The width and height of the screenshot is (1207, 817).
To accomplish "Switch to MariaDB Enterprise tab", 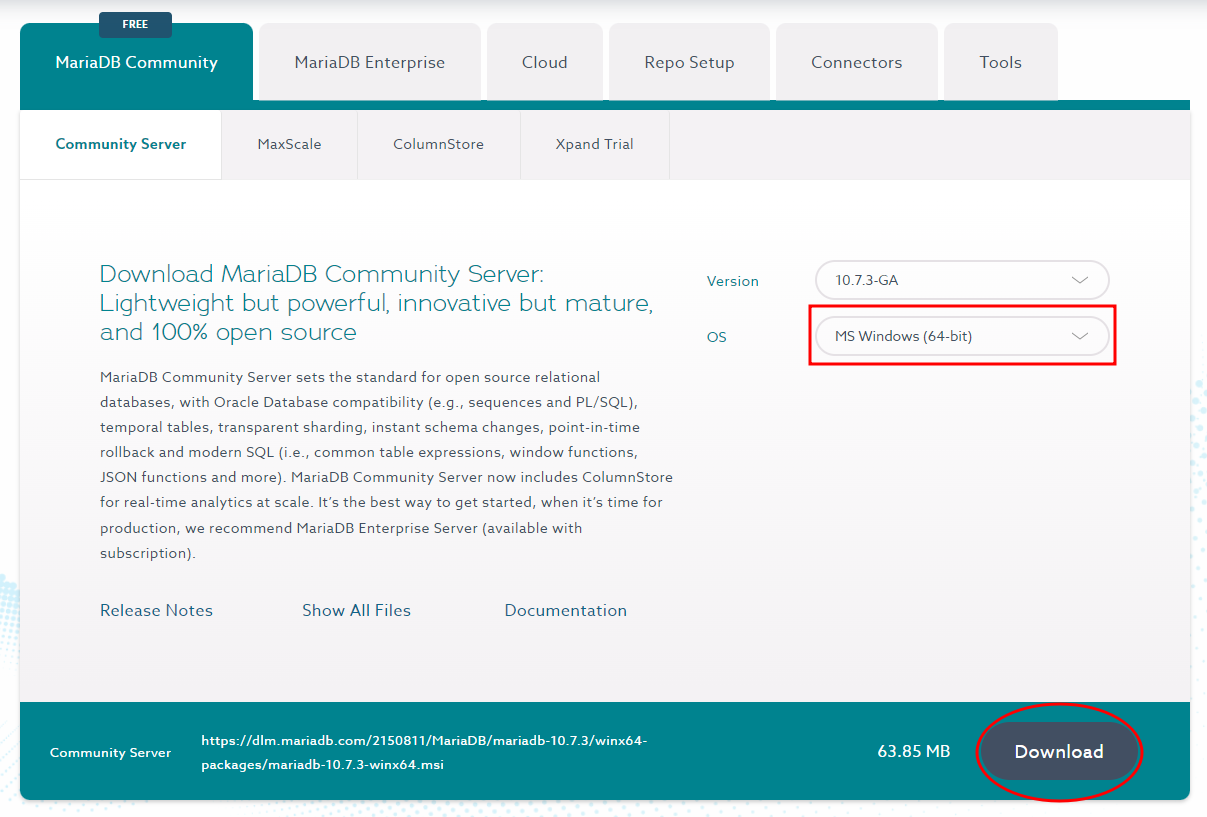I will pos(370,62).
